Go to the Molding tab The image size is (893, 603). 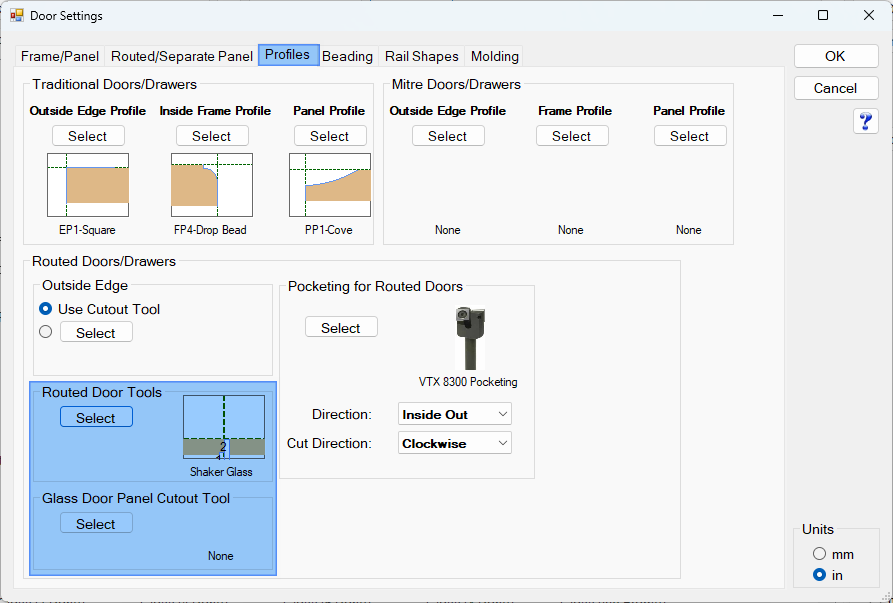(x=494, y=56)
